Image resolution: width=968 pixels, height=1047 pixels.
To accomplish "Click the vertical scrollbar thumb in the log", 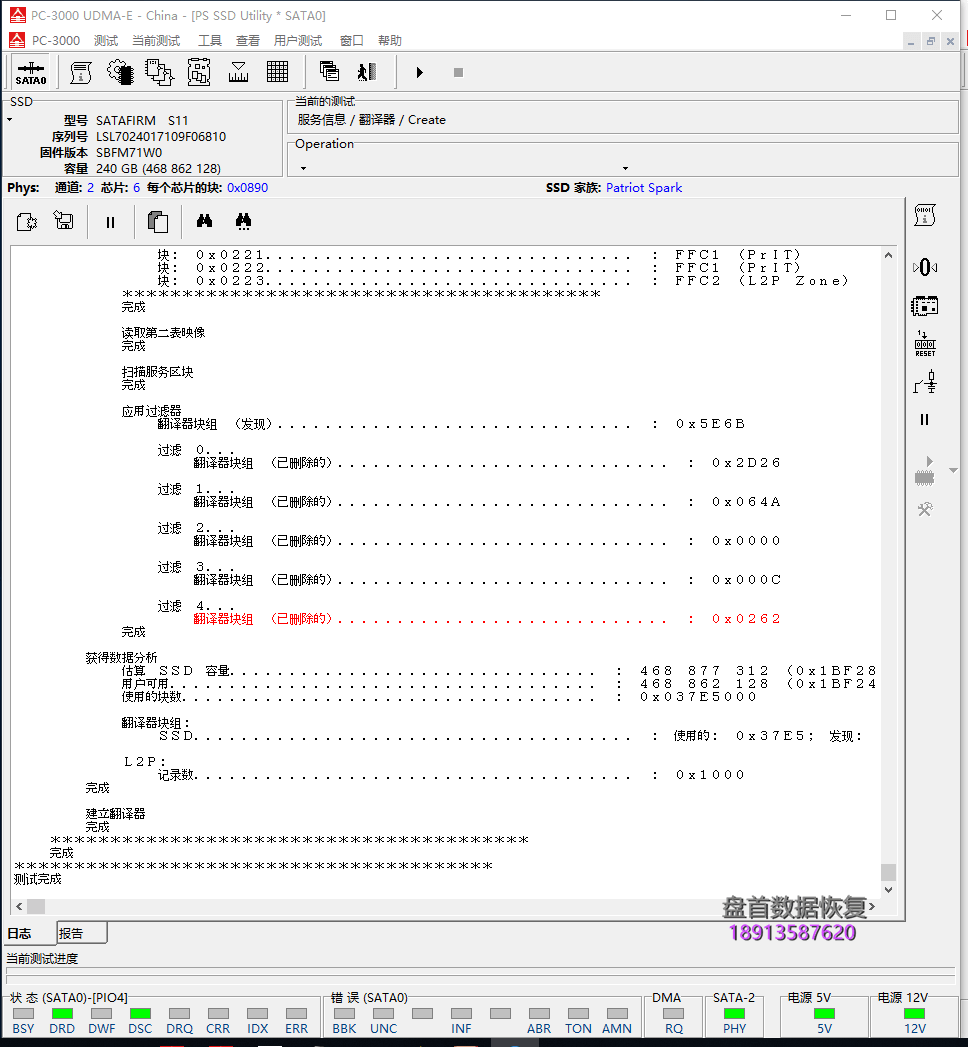I will tap(888, 872).
